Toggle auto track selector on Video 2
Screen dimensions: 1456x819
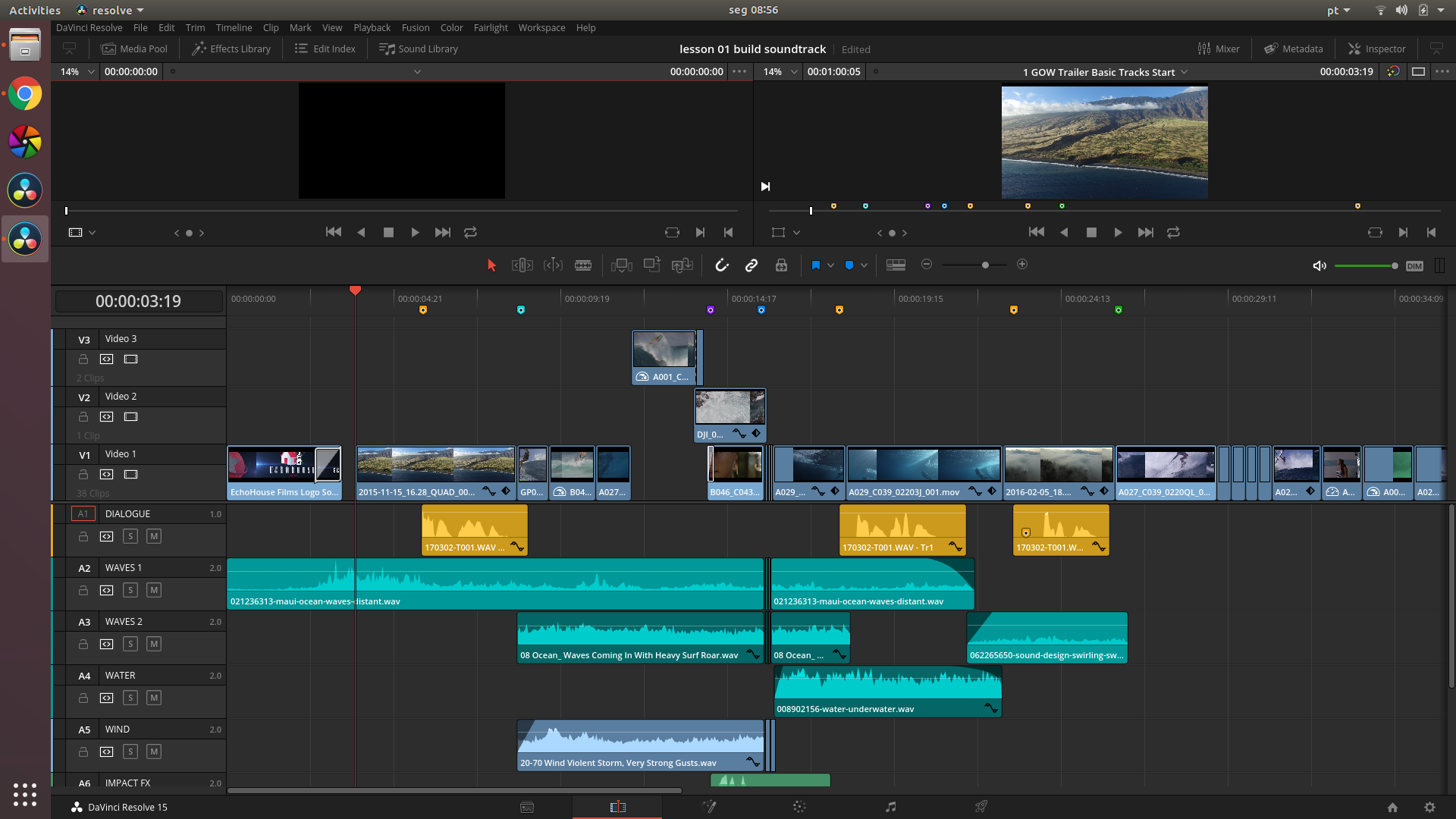pyautogui.click(x=107, y=416)
